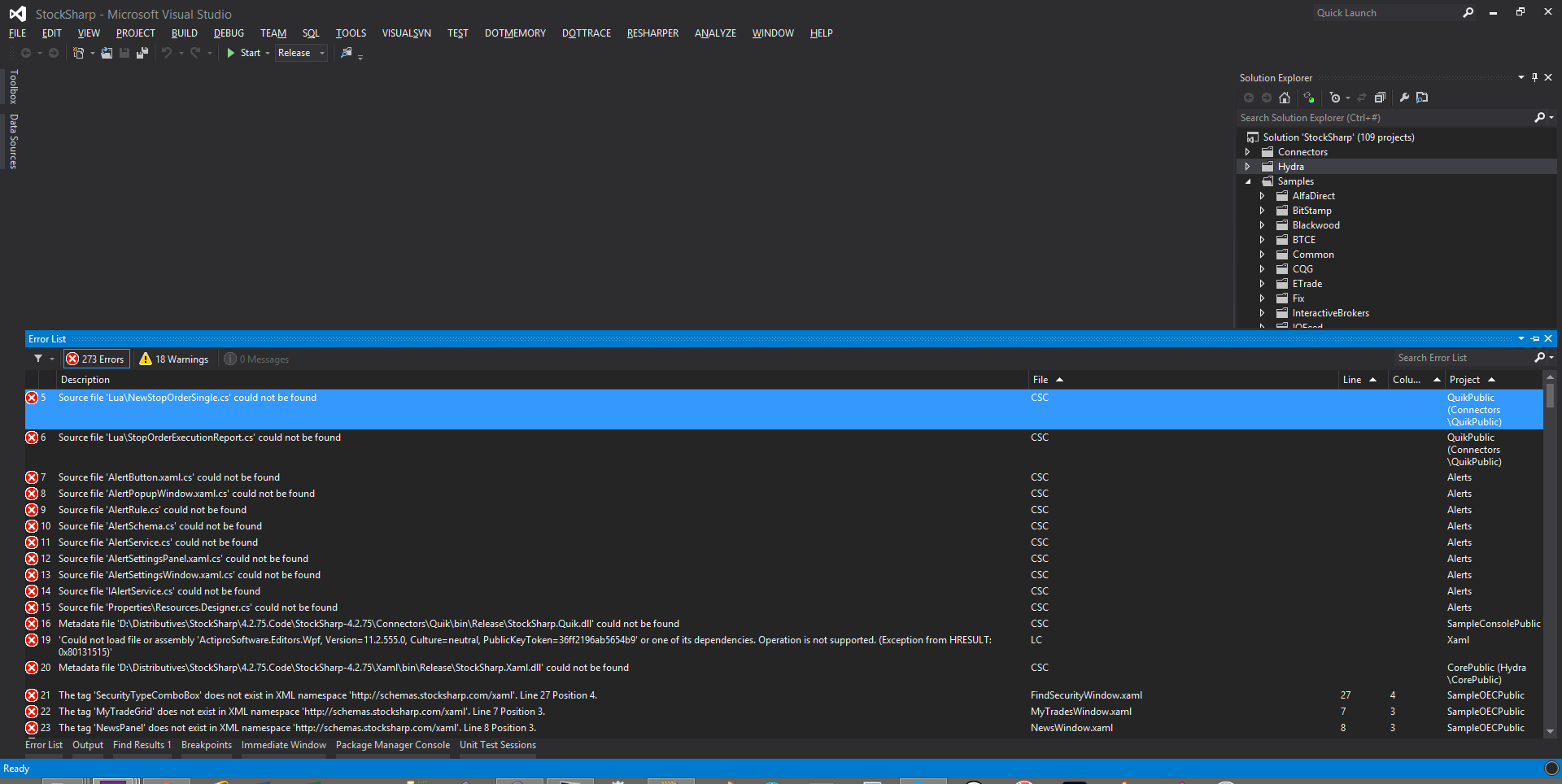Sort by the Description column header
The image size is (1562, 784).
543,380
